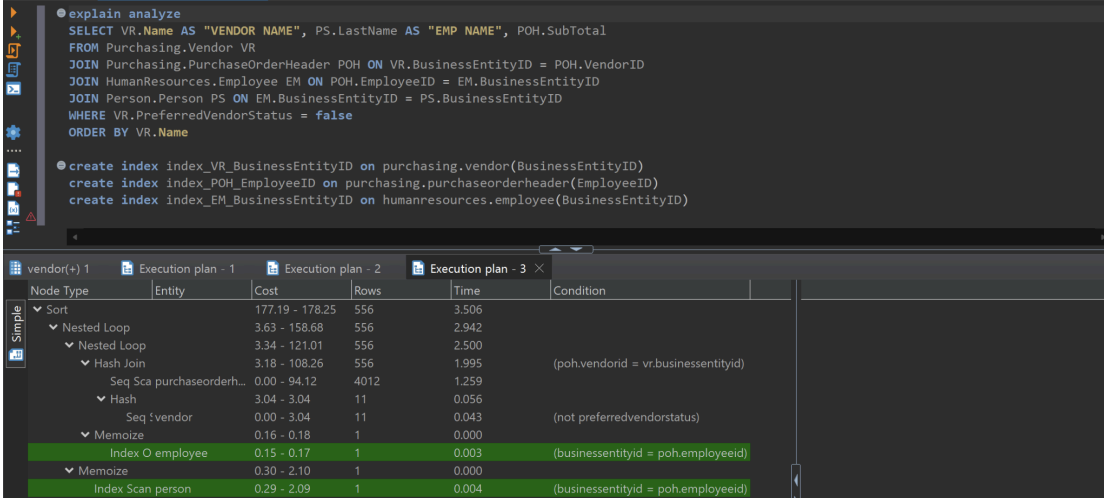Select the Seq Scan purchaseorderheader row
Screen dimensions: 1104x498
(x=389, y=381)
